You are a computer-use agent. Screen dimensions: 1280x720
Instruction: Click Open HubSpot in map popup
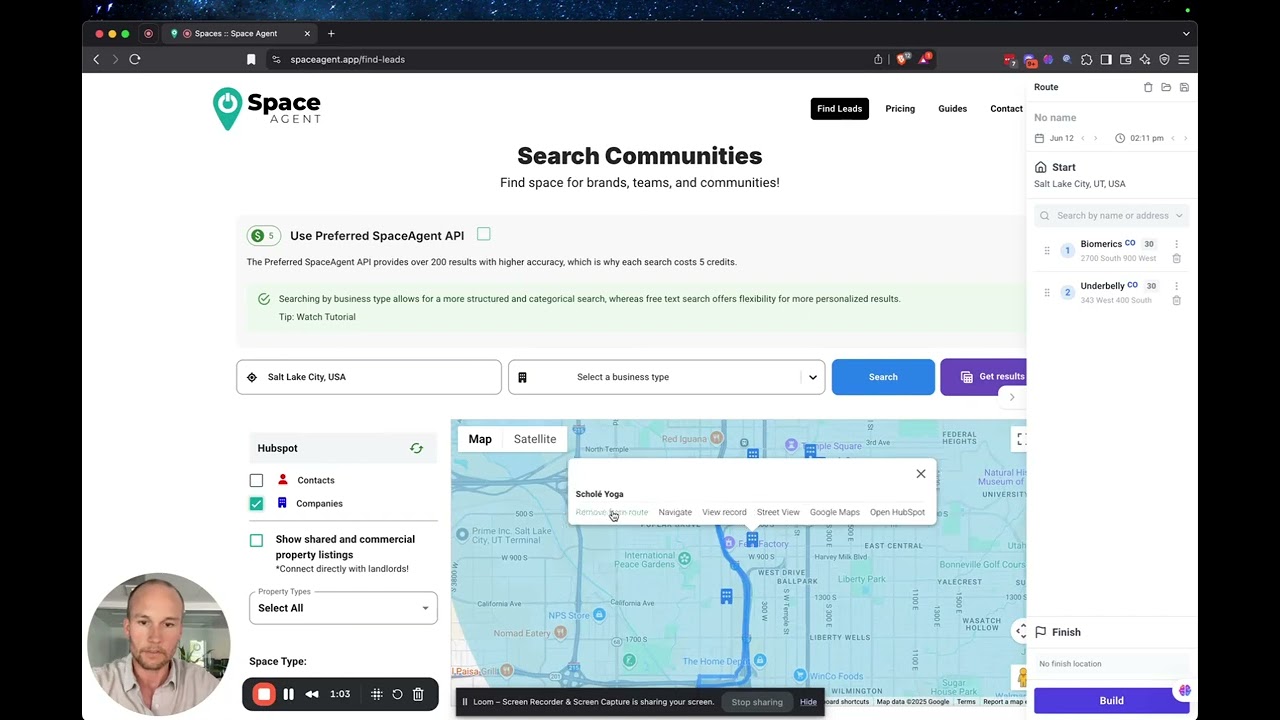[x=897, y=512]
